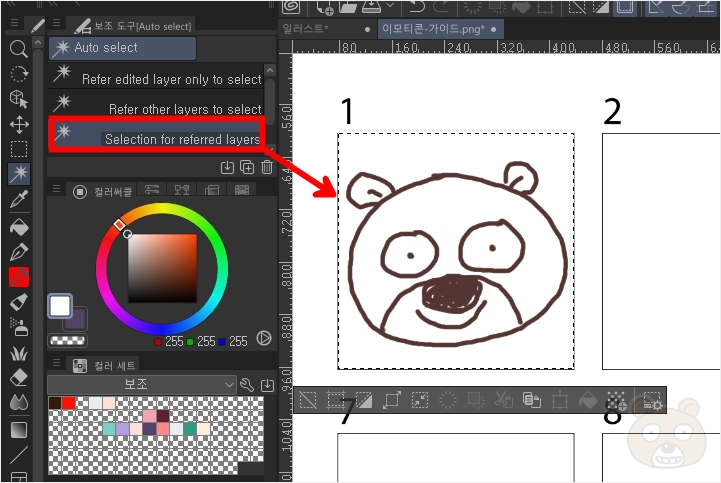
Task: Select the Move layer tool
Action: click(x=19, y=124)
